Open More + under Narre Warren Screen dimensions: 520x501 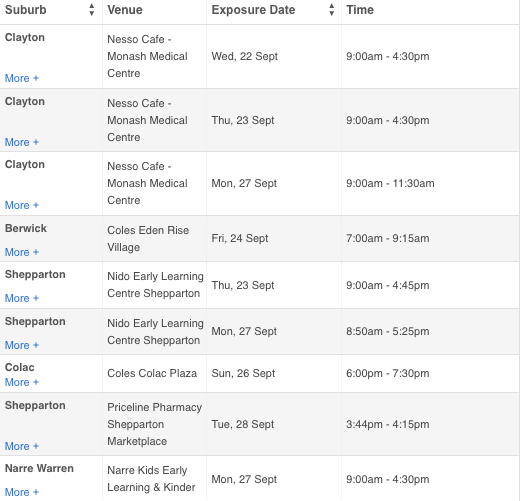22,492
